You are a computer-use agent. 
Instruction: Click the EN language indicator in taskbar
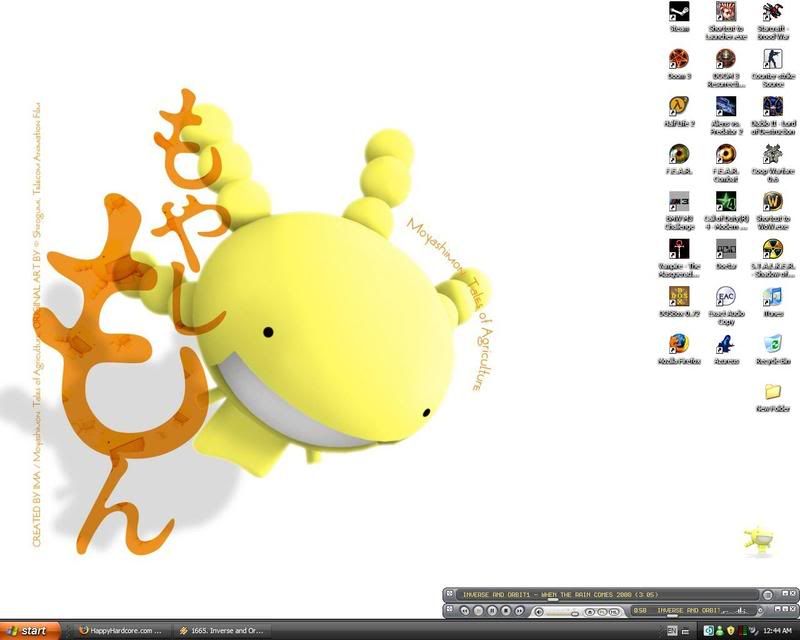[672, 631]
